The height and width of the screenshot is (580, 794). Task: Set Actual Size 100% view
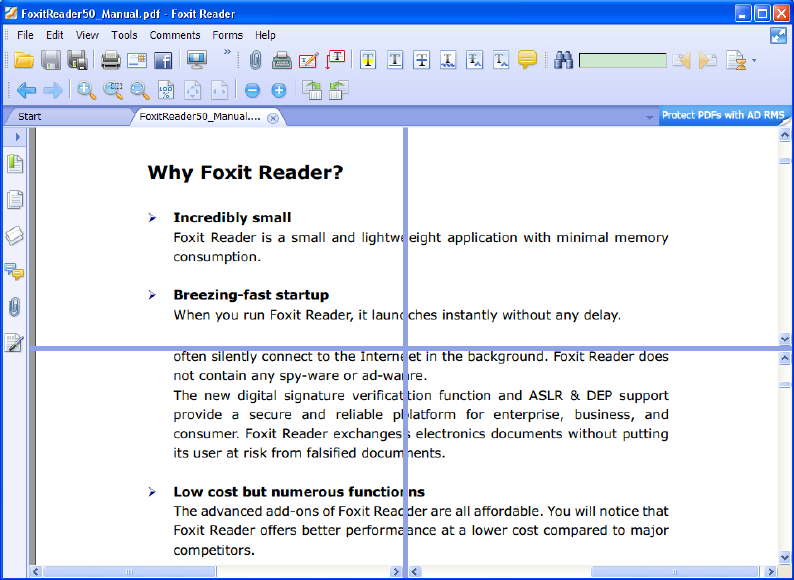[x=166, y=90]
